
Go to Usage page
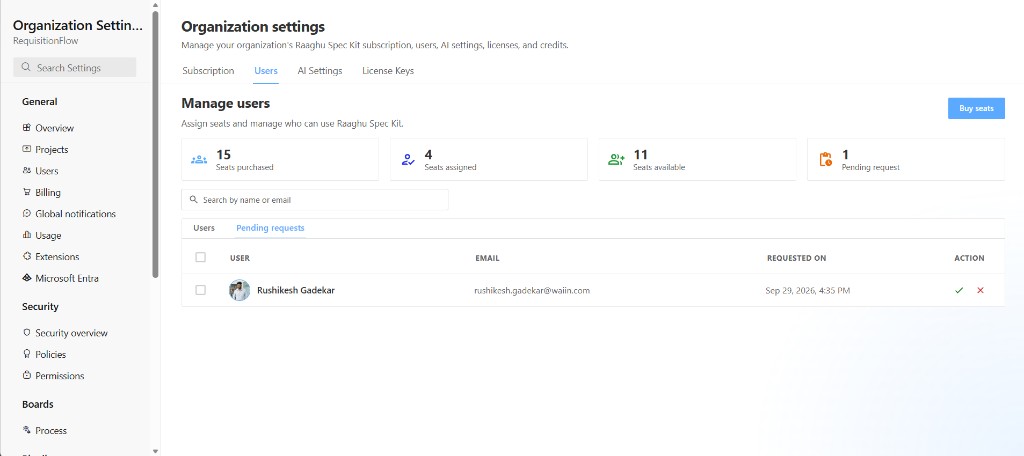pos(48,236)
